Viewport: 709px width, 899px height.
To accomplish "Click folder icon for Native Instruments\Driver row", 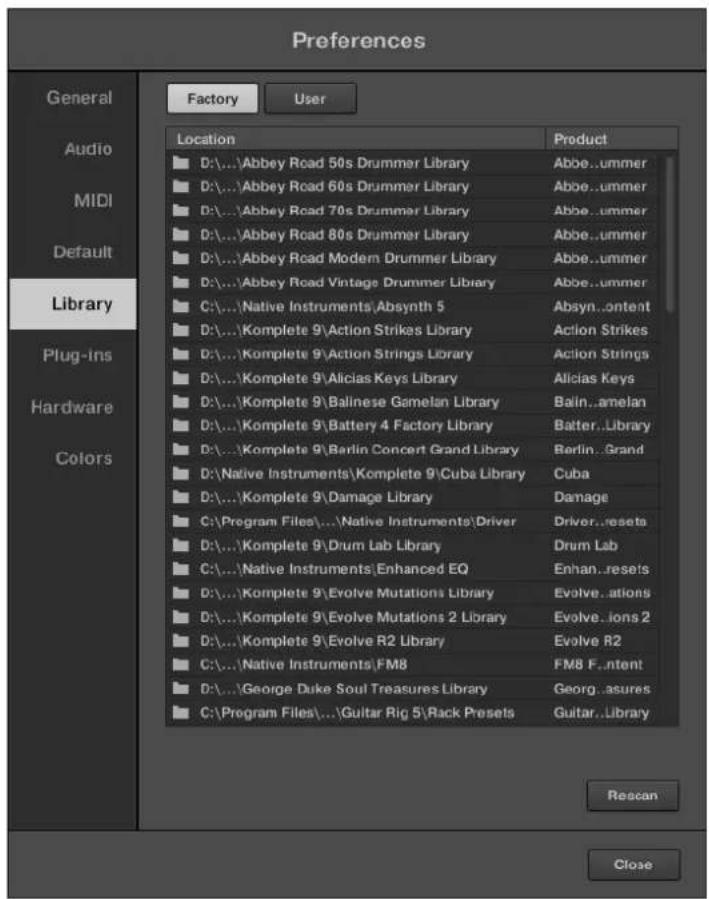I will [x=181, y=521].
